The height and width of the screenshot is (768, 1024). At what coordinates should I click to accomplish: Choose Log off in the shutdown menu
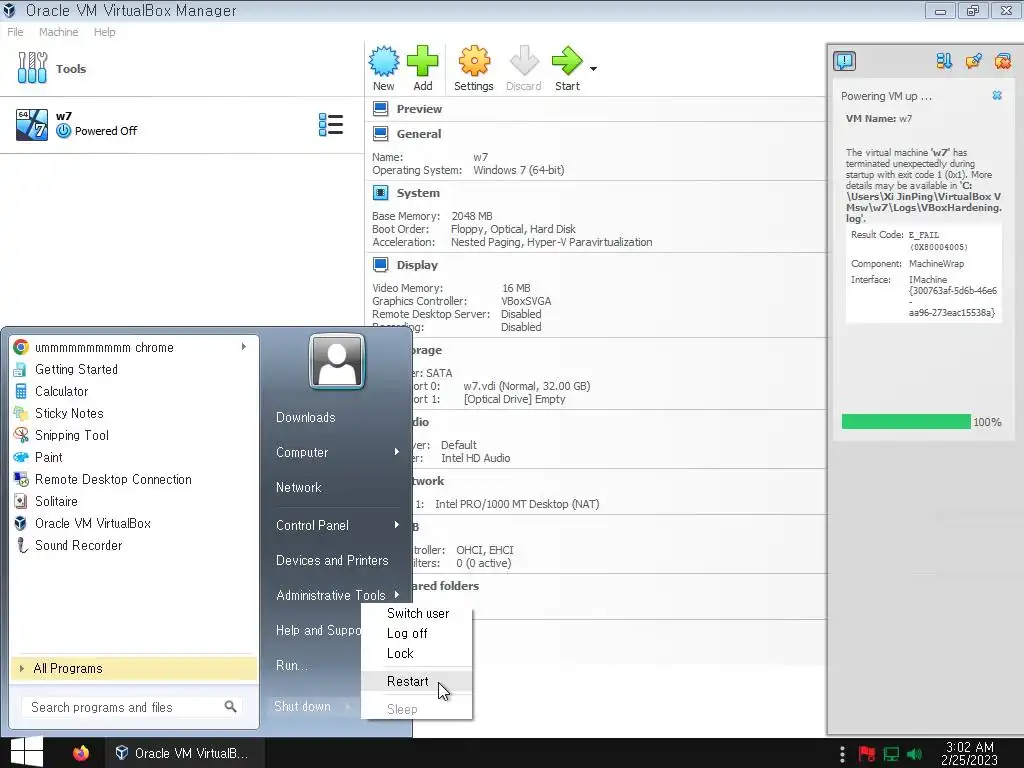click(x=417, y=633)
